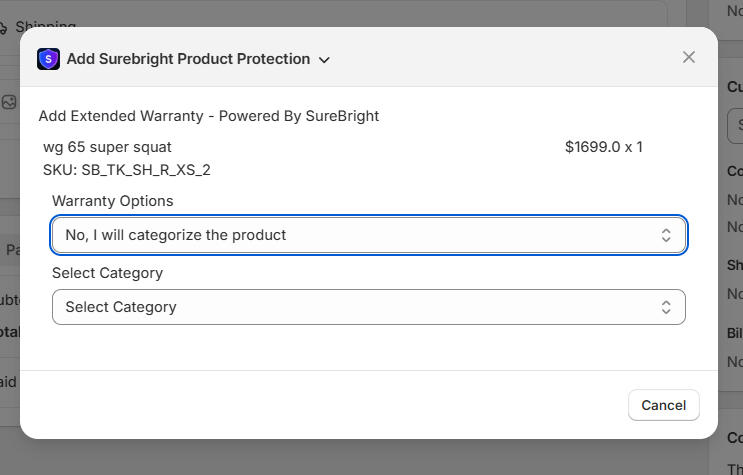This screenshot has width=743, height=475.
Task: Click the Warranty Options label
Action: click(113, 201)
